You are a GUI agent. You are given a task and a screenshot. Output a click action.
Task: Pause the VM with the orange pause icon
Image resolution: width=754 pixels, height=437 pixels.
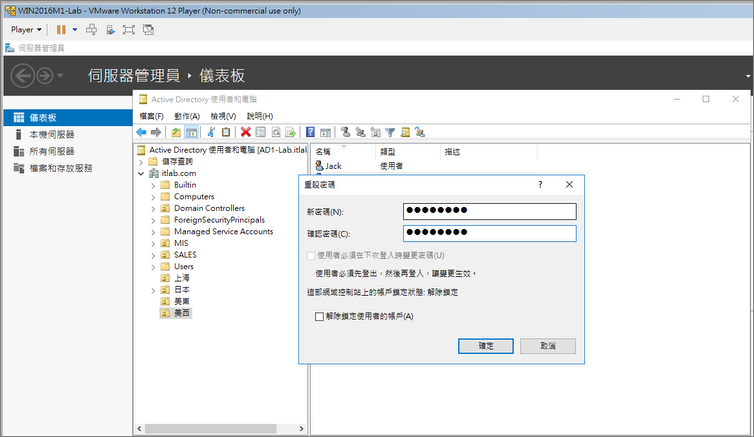point(61,30)
